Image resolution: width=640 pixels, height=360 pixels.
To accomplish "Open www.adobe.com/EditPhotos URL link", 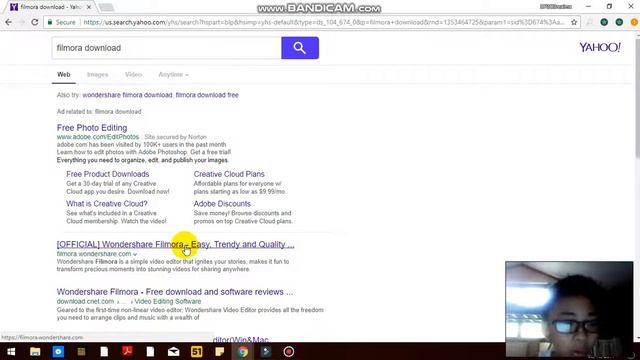I will point(98,137).
